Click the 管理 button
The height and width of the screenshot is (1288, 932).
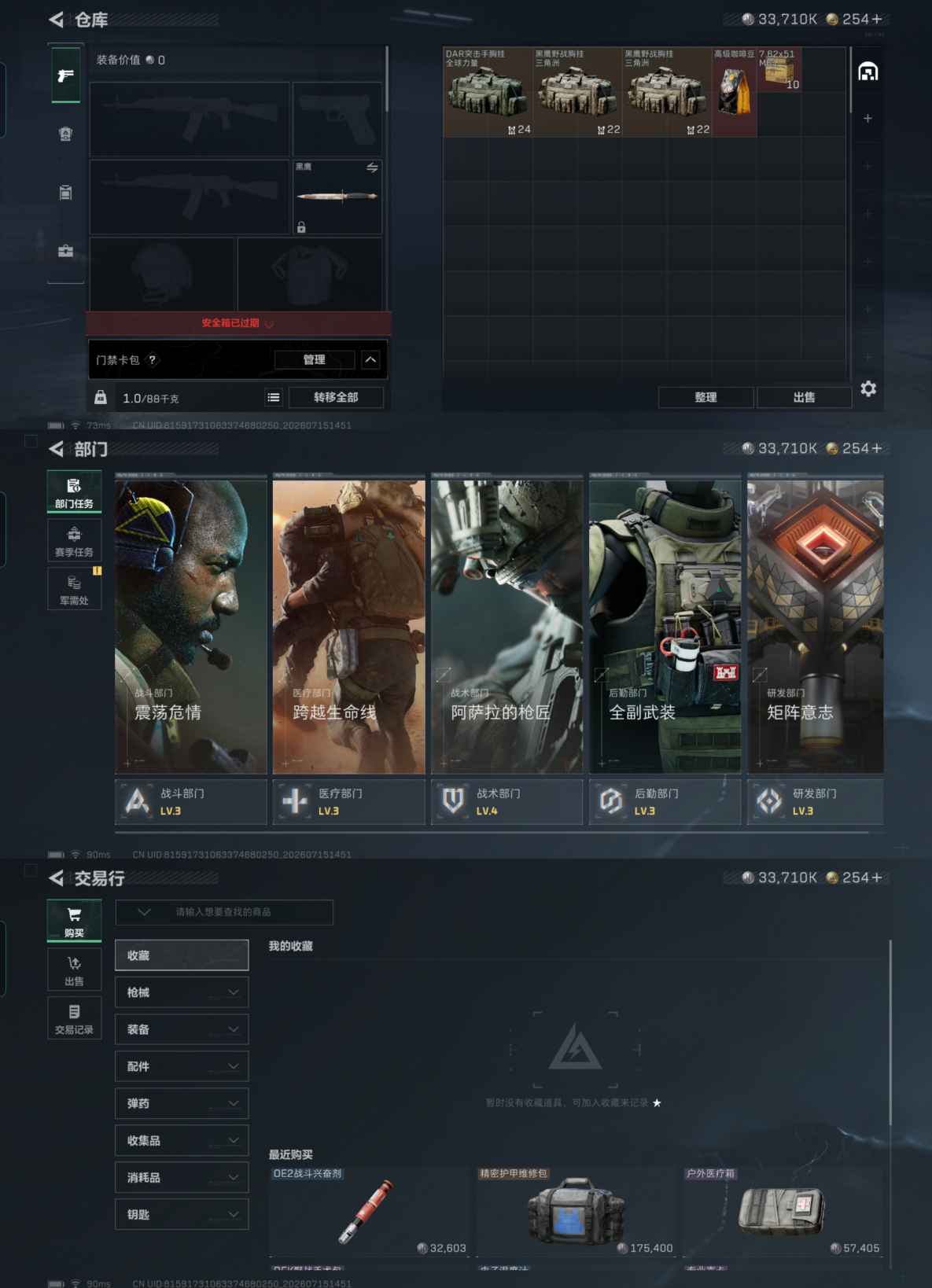click(x=315, y=359)
